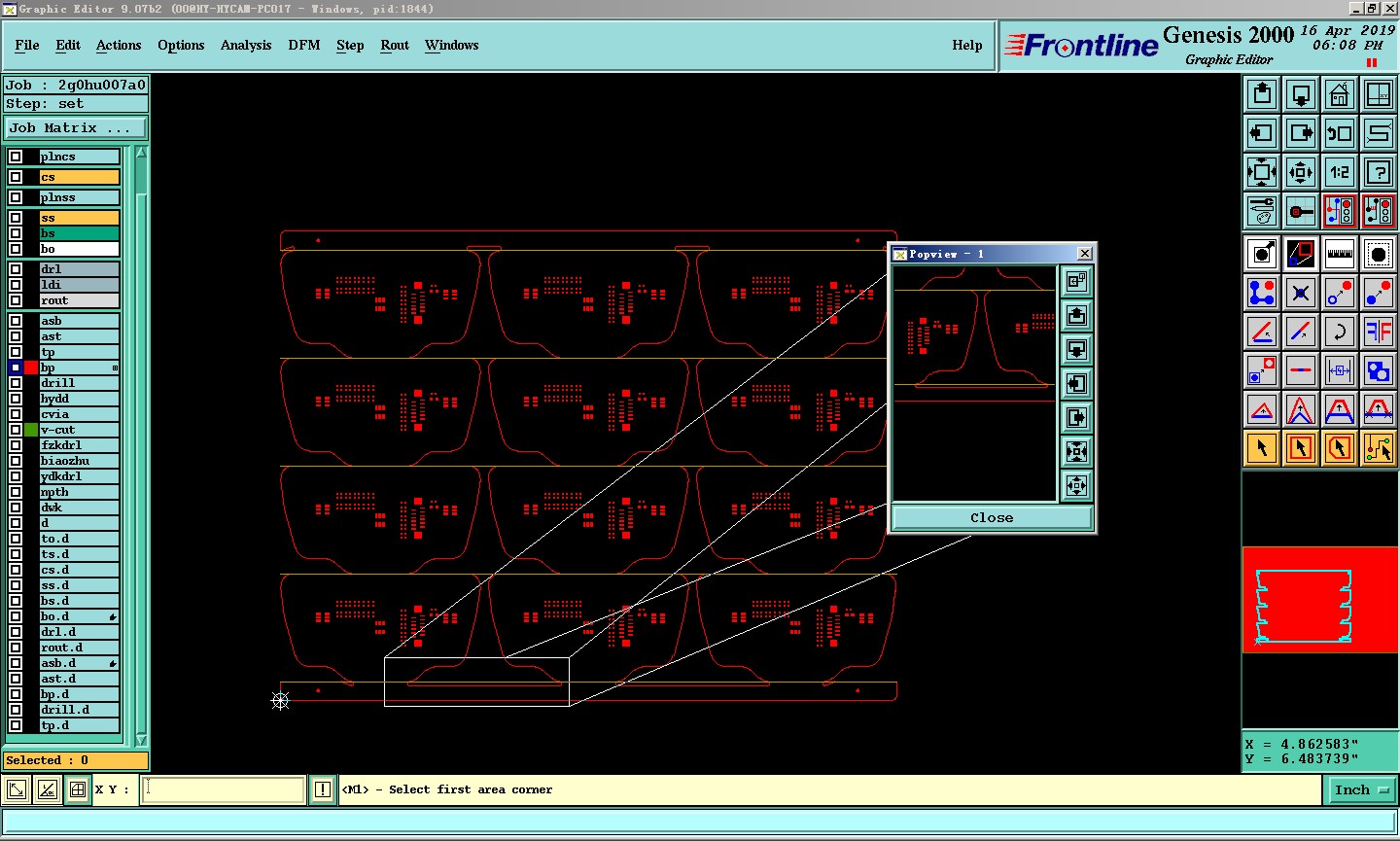
Task: Click Popview pan down icon
Action: pyautogui.click(x=1076, y=350)
